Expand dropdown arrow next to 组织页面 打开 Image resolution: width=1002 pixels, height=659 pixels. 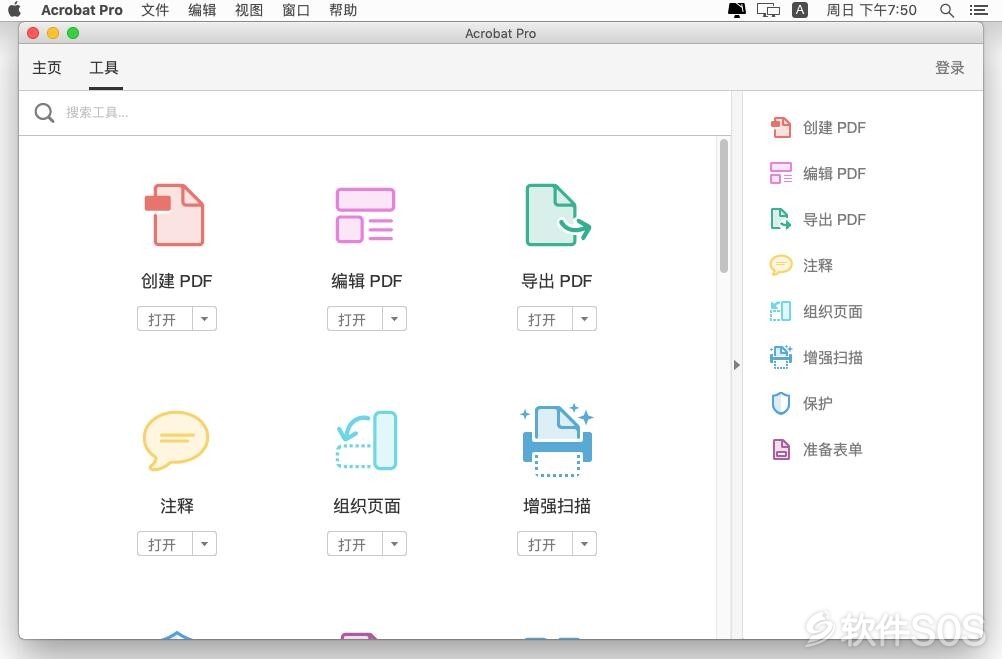[x=394, y=544]
